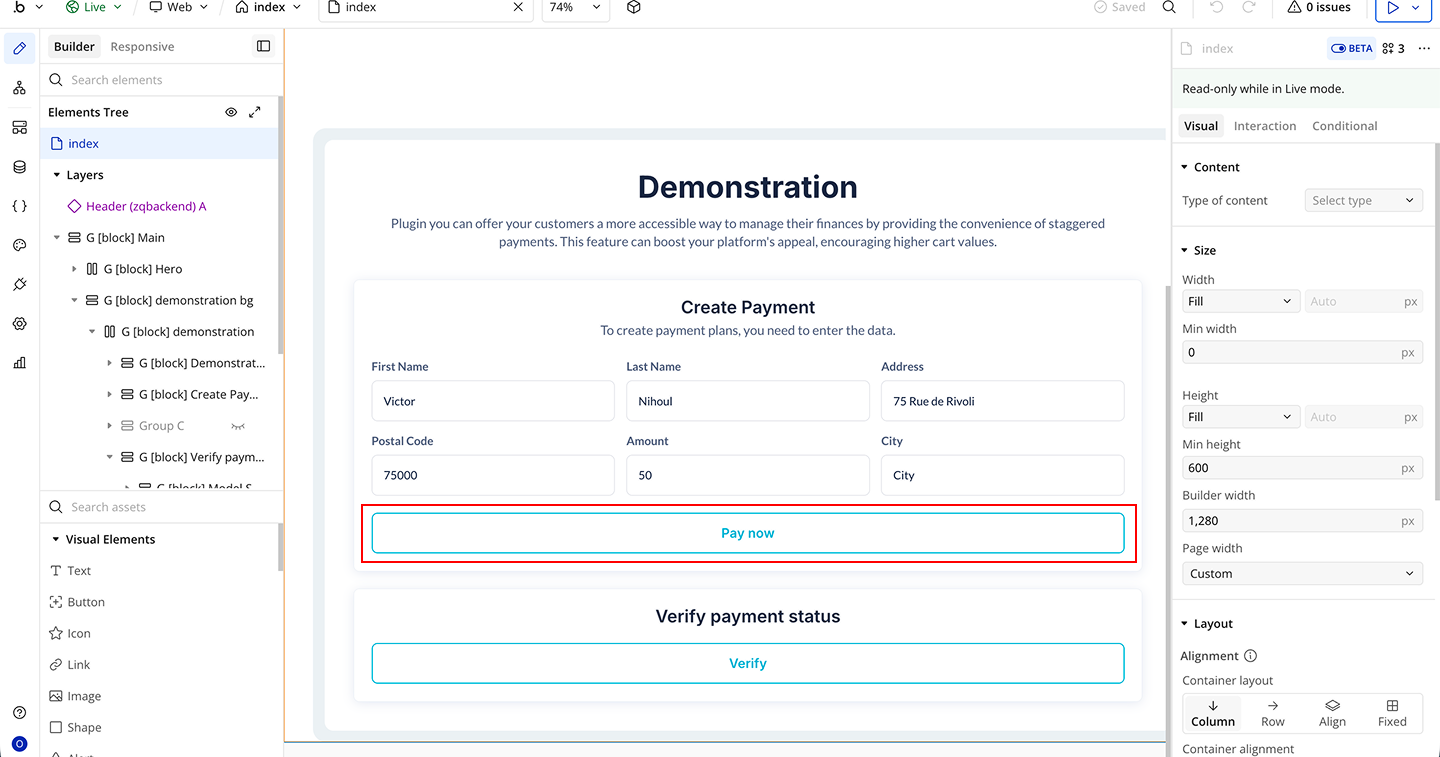The width and height of the screenshot is (1440, 757).
Task: Open the more options ellipsis menu
Action: point(1424,48)
